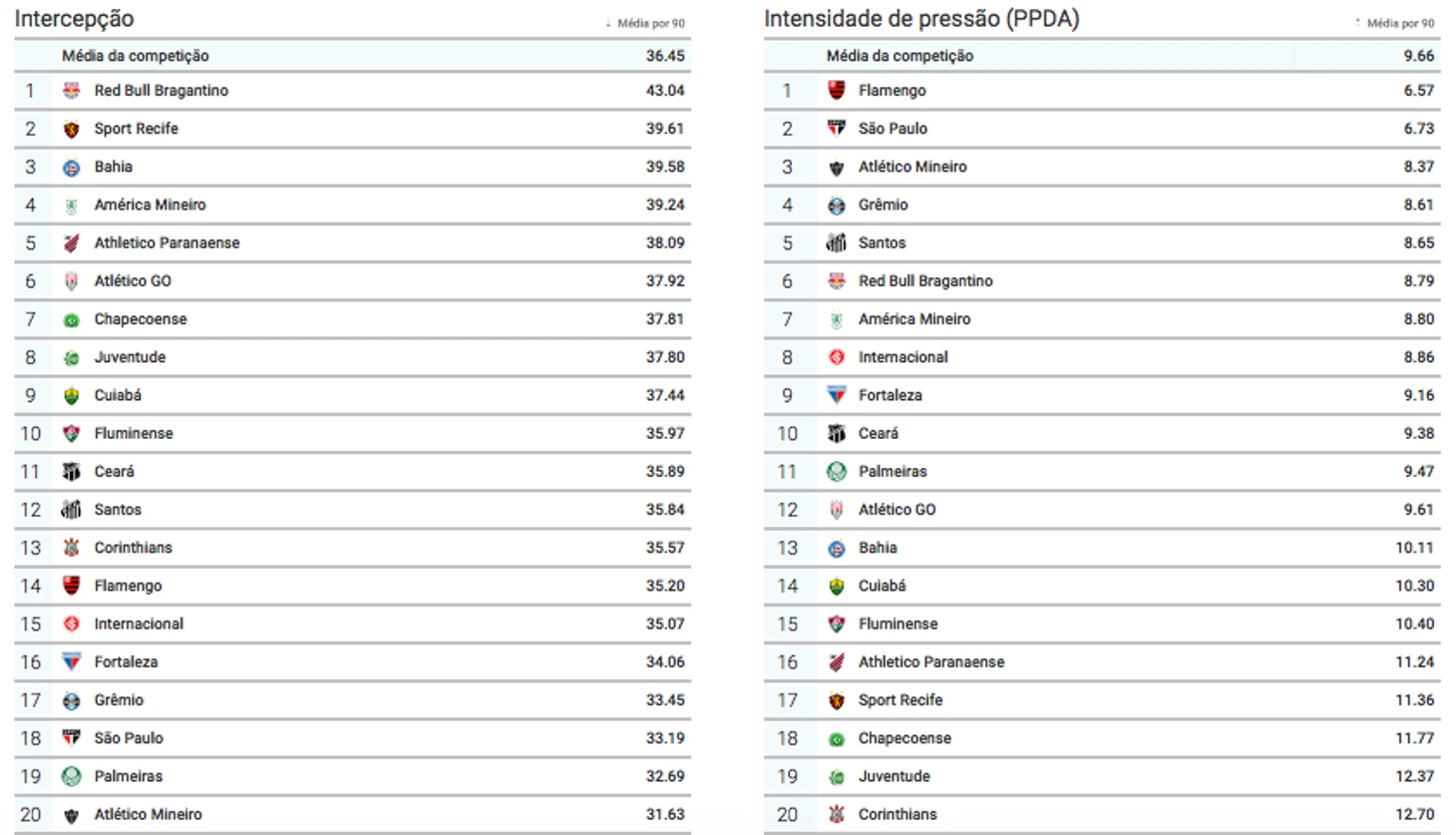
Task: Click Sport Recife crest in Intercepção table
Action: point(71,129)
